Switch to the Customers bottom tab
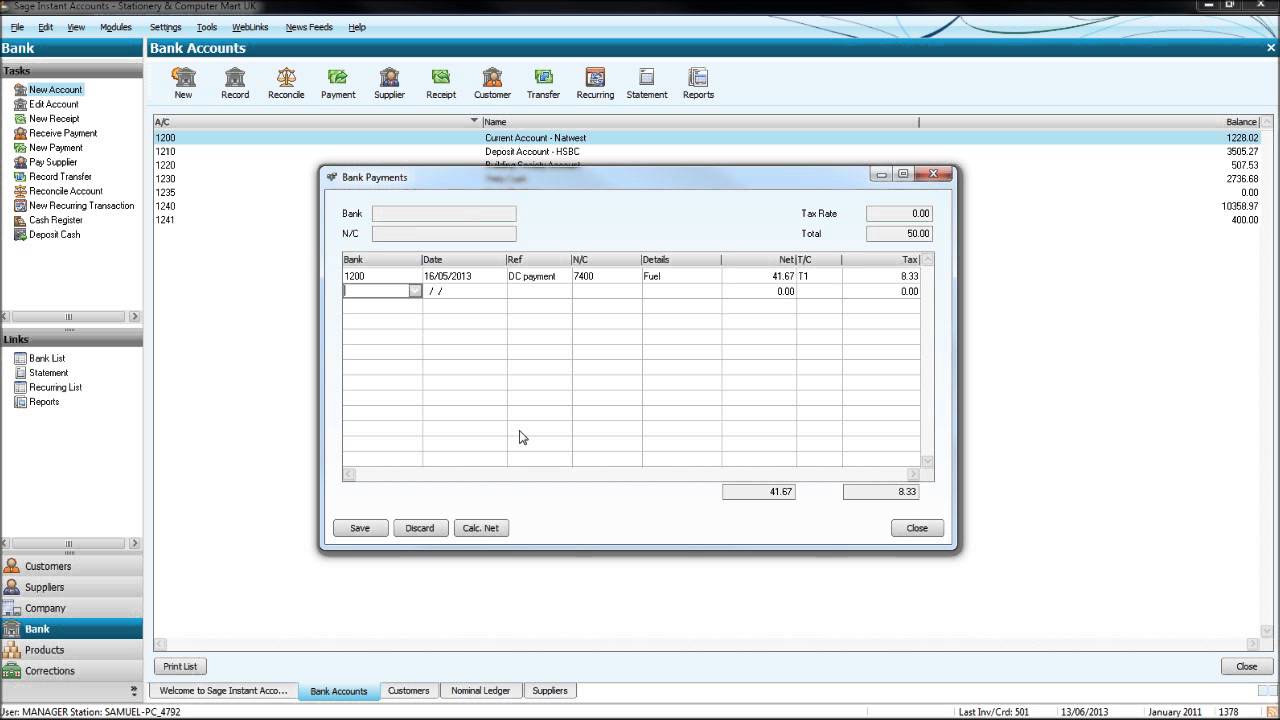Viewport: 1280px width, 720px height. [x=408, y=691]
